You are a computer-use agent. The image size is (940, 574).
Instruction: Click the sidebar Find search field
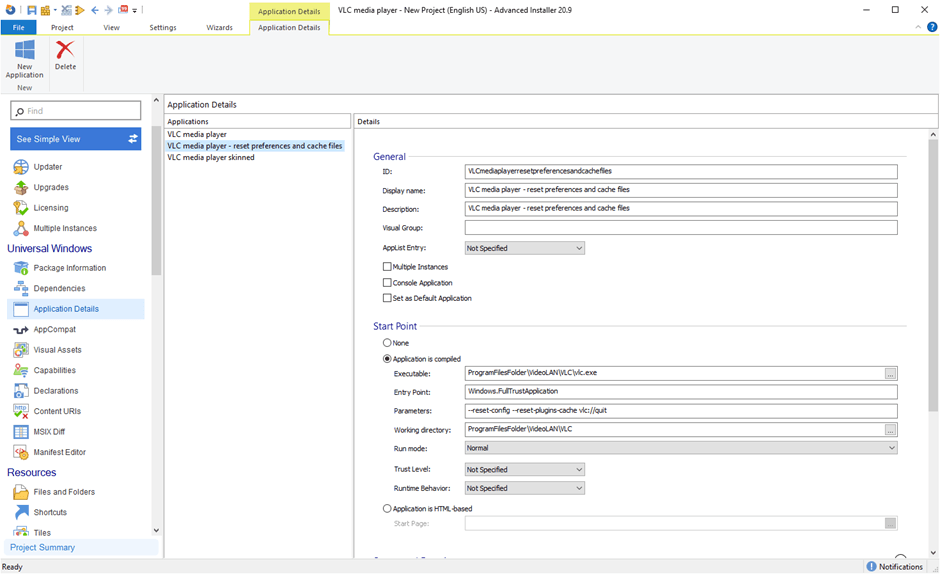tap(76, 111)
